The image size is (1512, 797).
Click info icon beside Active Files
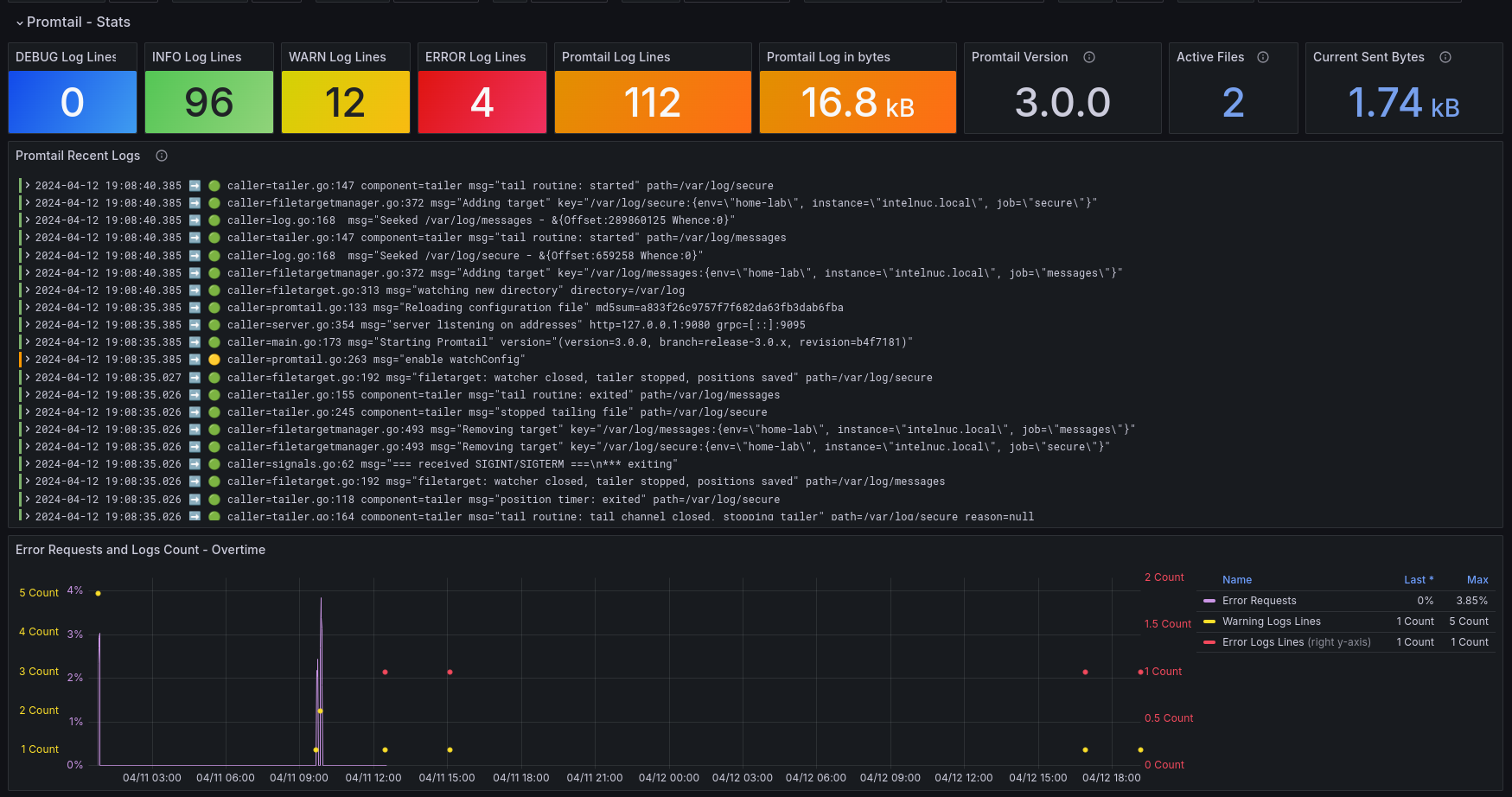pos(1263,57)
